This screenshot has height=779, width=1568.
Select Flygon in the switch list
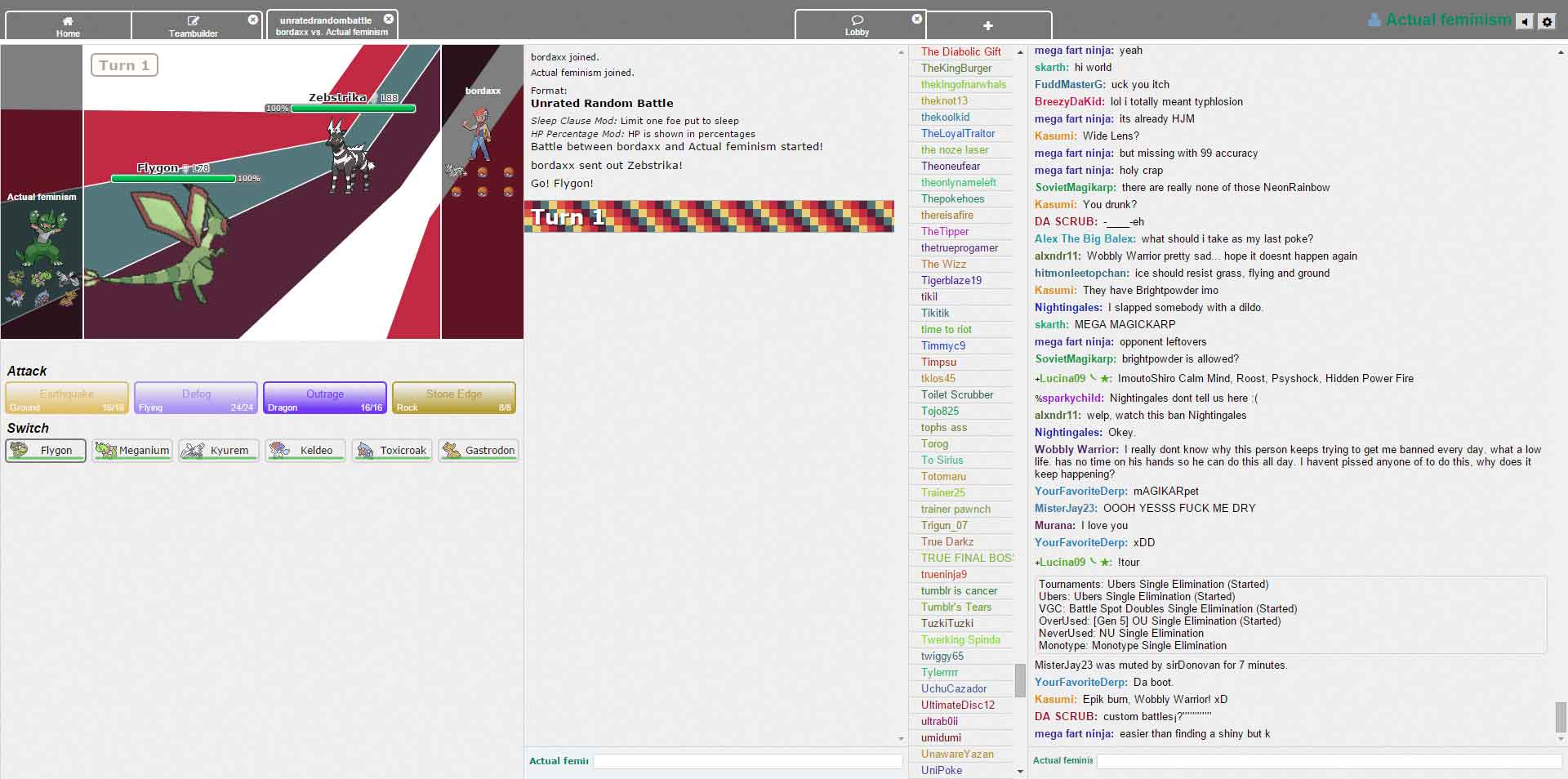pos(46,450)
